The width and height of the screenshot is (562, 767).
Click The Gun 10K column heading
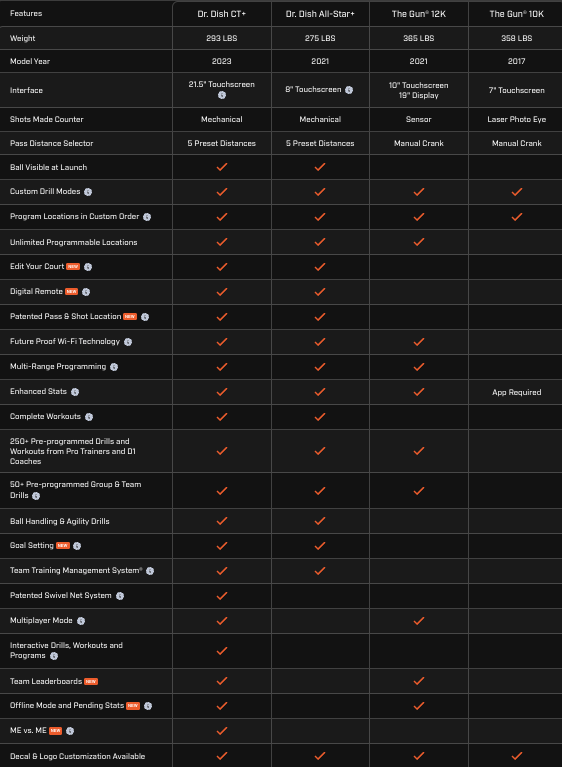pos(517,14)
